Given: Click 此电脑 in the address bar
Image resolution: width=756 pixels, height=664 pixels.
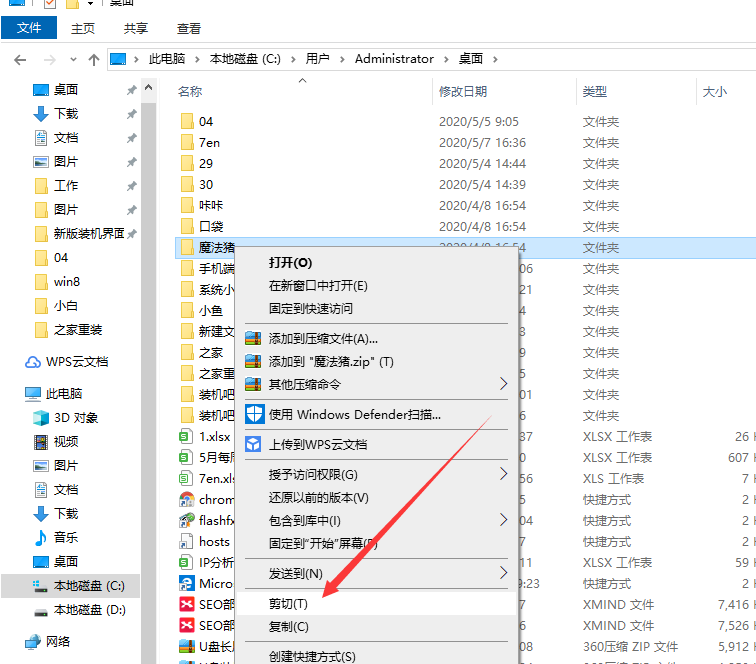Looking at the screenshot, I should pyautogui.click(x=167, y=59).
